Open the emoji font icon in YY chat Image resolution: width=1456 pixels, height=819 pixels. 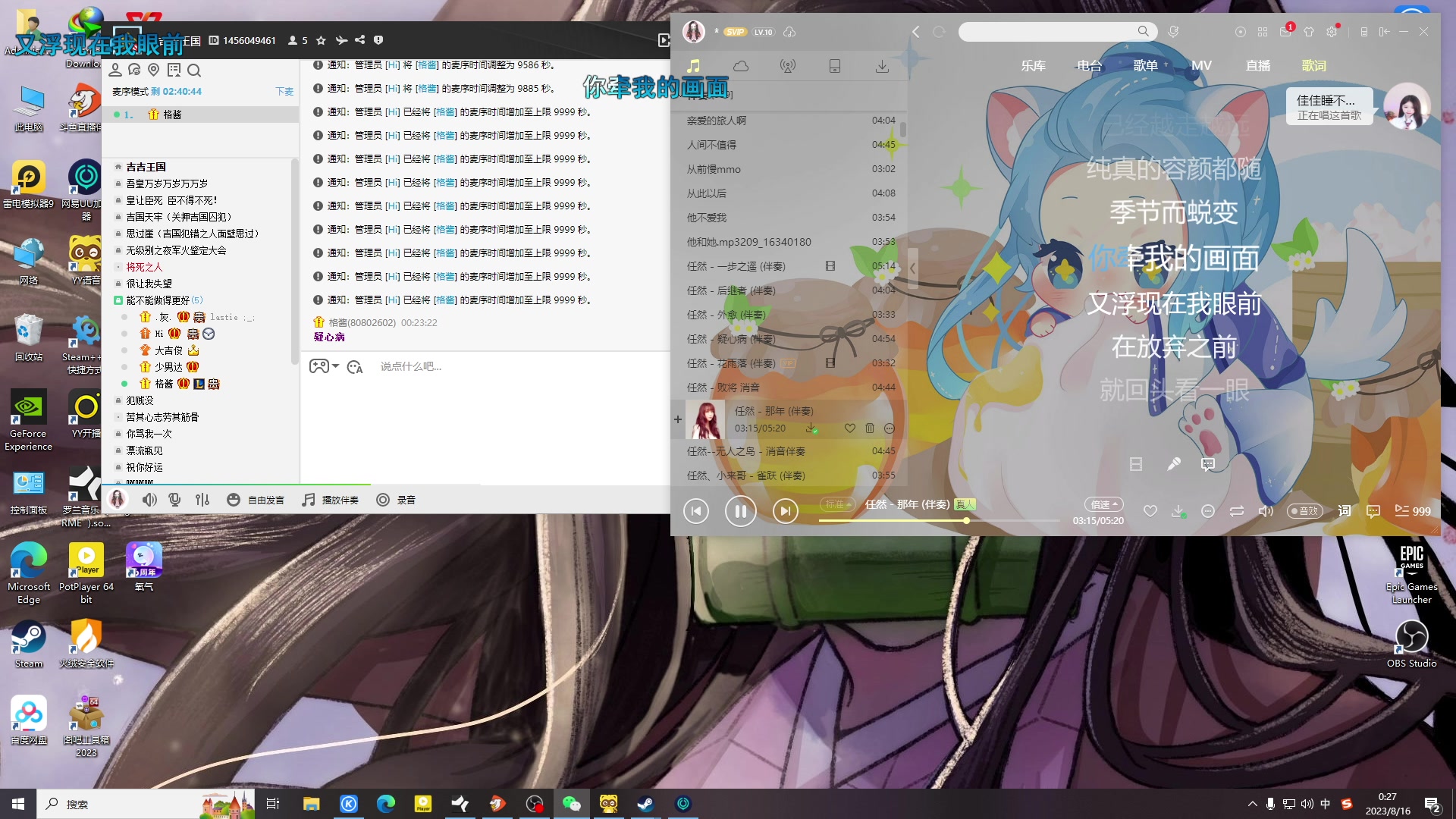click(354, 367)
